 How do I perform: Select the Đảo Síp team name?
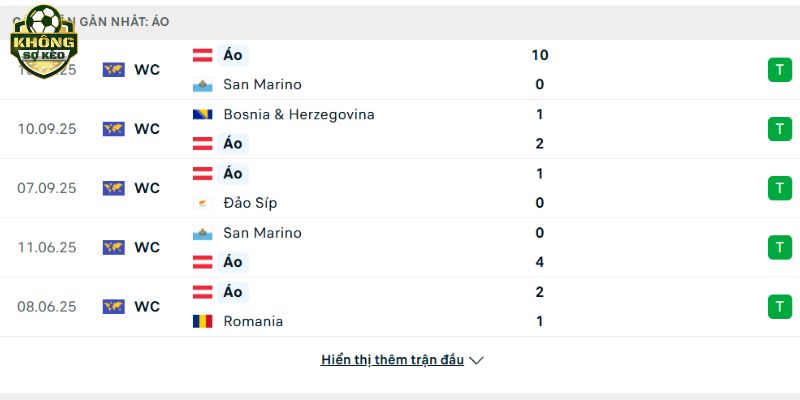[x=250, y=203]
